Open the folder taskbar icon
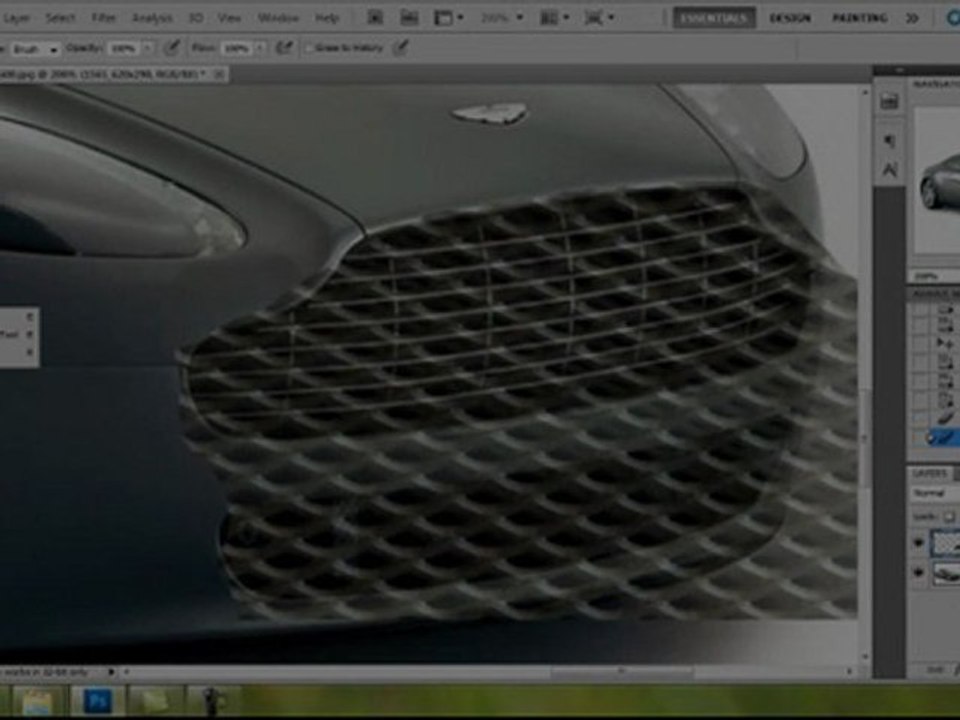The width and height of the screenshot is (960, 720). [155, 702]
